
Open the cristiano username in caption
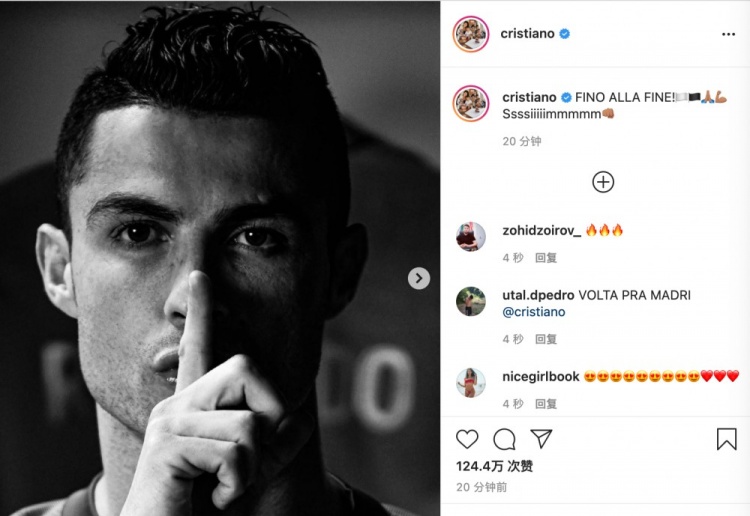click(529, 97)
